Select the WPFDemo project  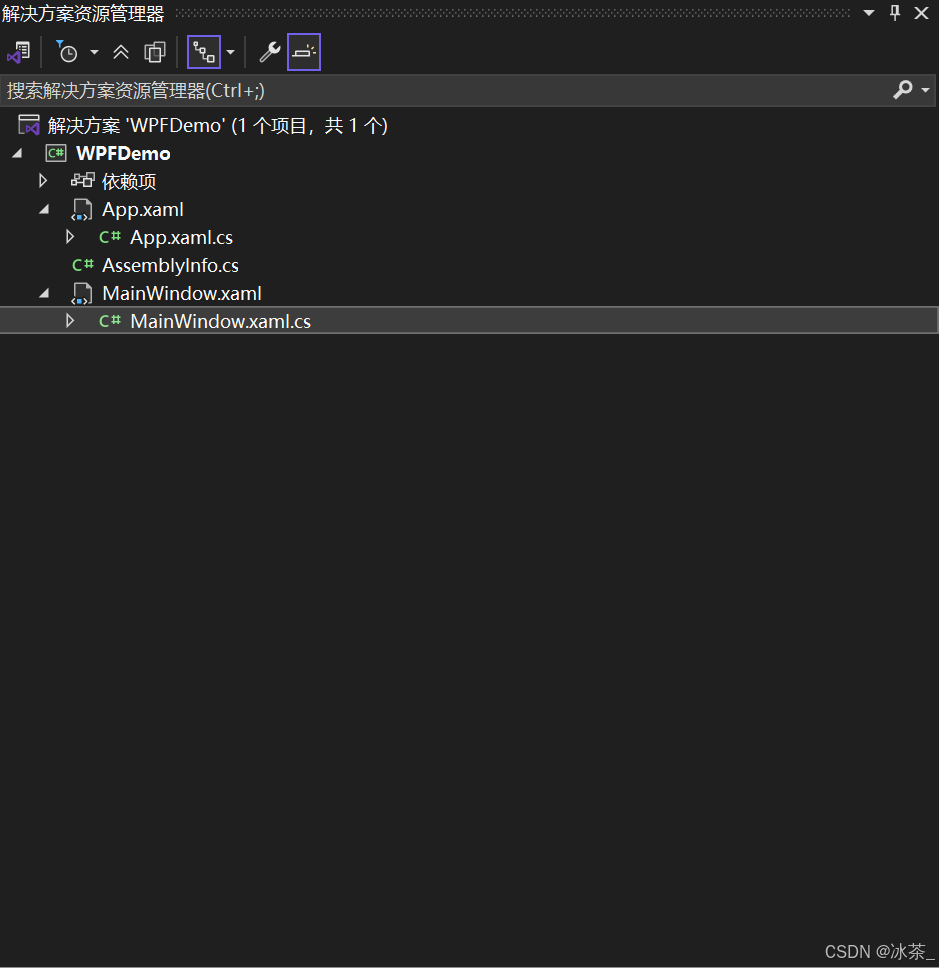pyautogui.click(x=123, y=153)
